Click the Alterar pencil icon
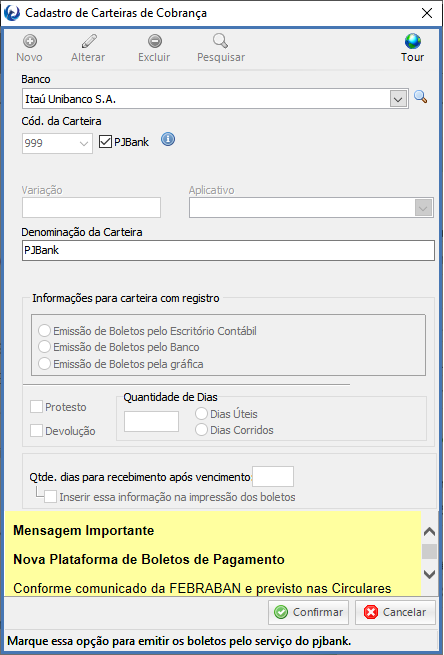 coord(89,41)
